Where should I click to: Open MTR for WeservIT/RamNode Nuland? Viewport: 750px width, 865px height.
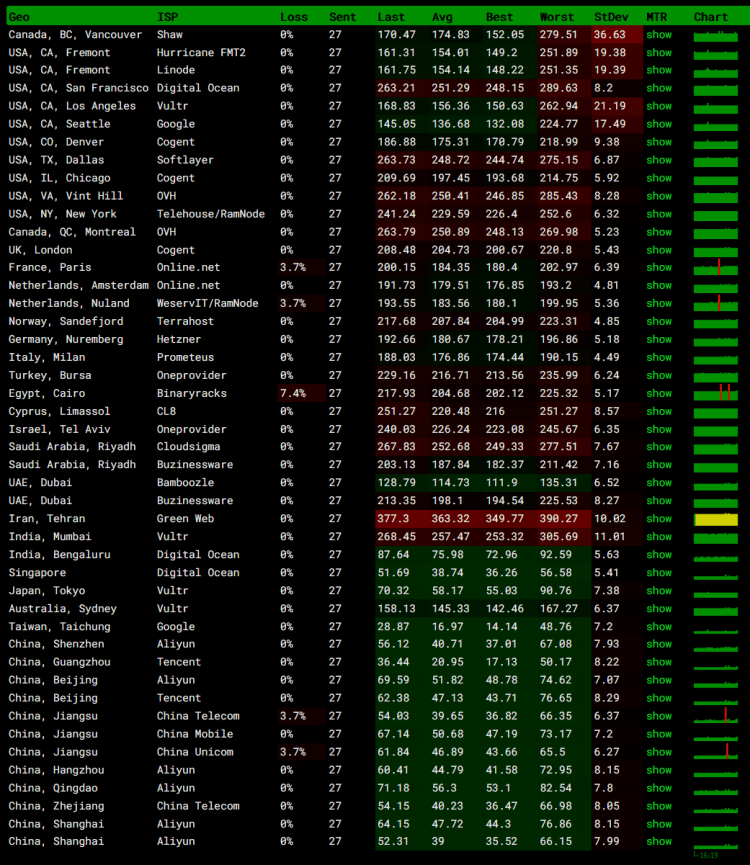coord(659,303)
